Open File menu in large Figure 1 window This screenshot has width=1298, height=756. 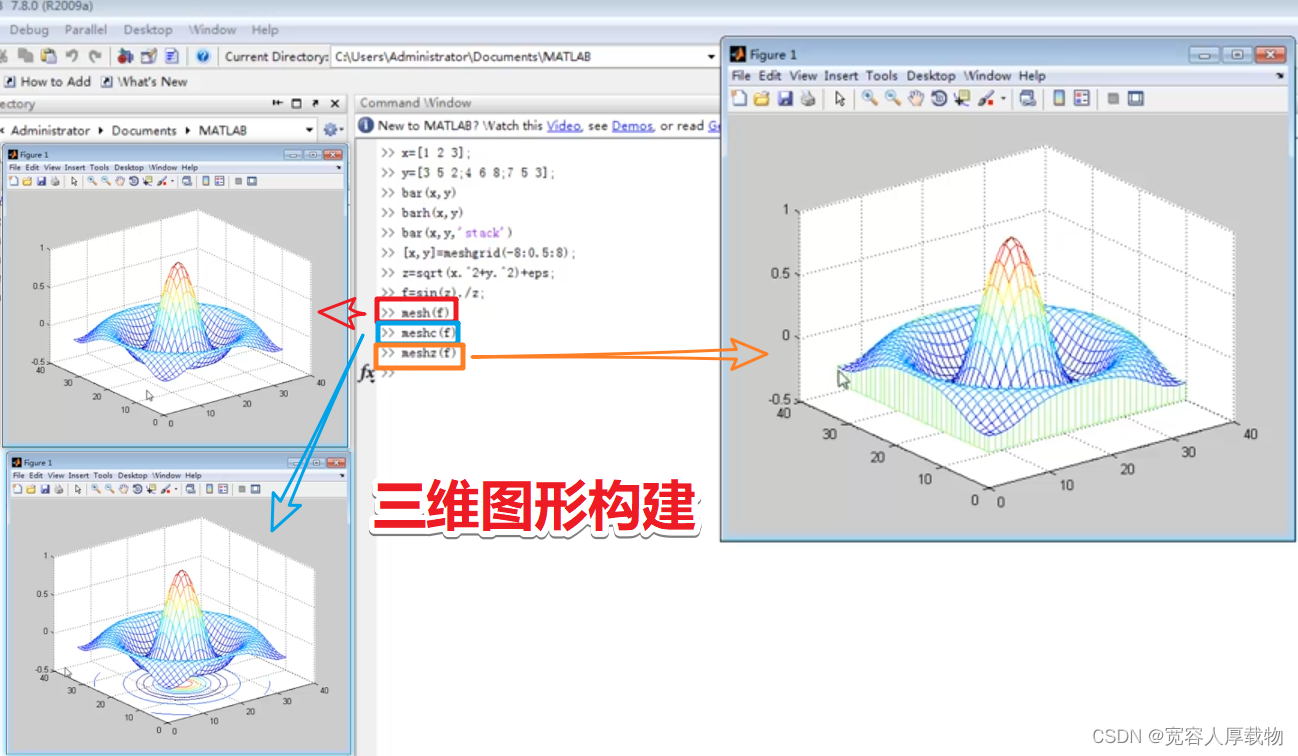pyautogui.click(x=741, y=75)
